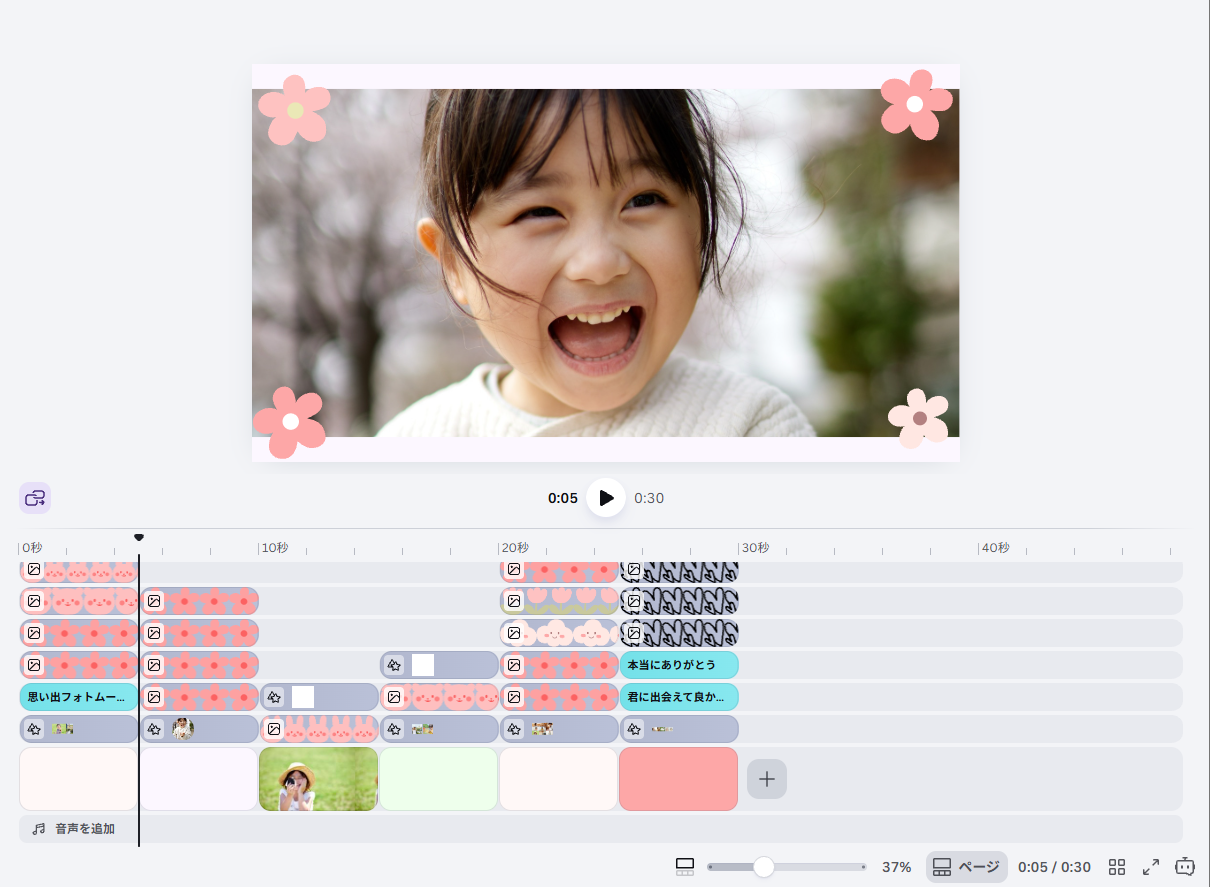1210x887 pixels.
Task: Select flower clip left of 本当にありがとう
Action: click(559, 665)
